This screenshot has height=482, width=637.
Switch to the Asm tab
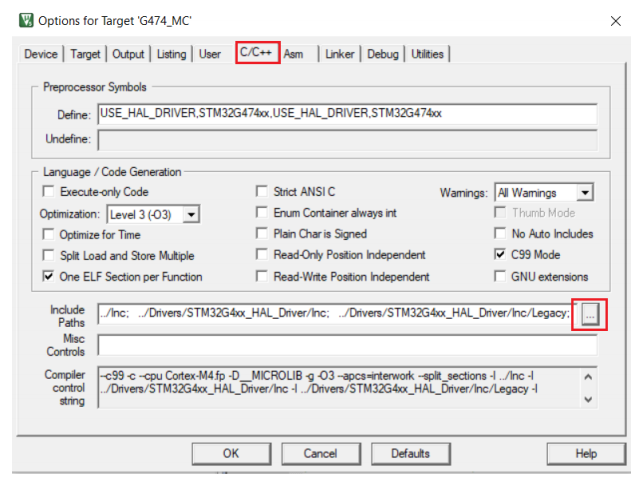coord(293,54)
